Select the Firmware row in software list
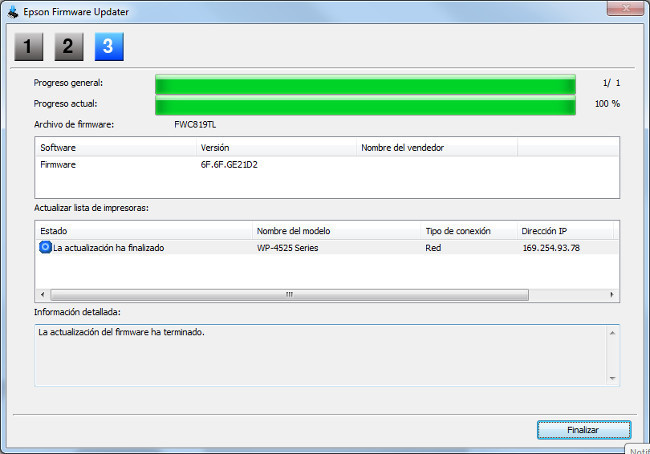The image size is (650, 454). tap(327, 165)
